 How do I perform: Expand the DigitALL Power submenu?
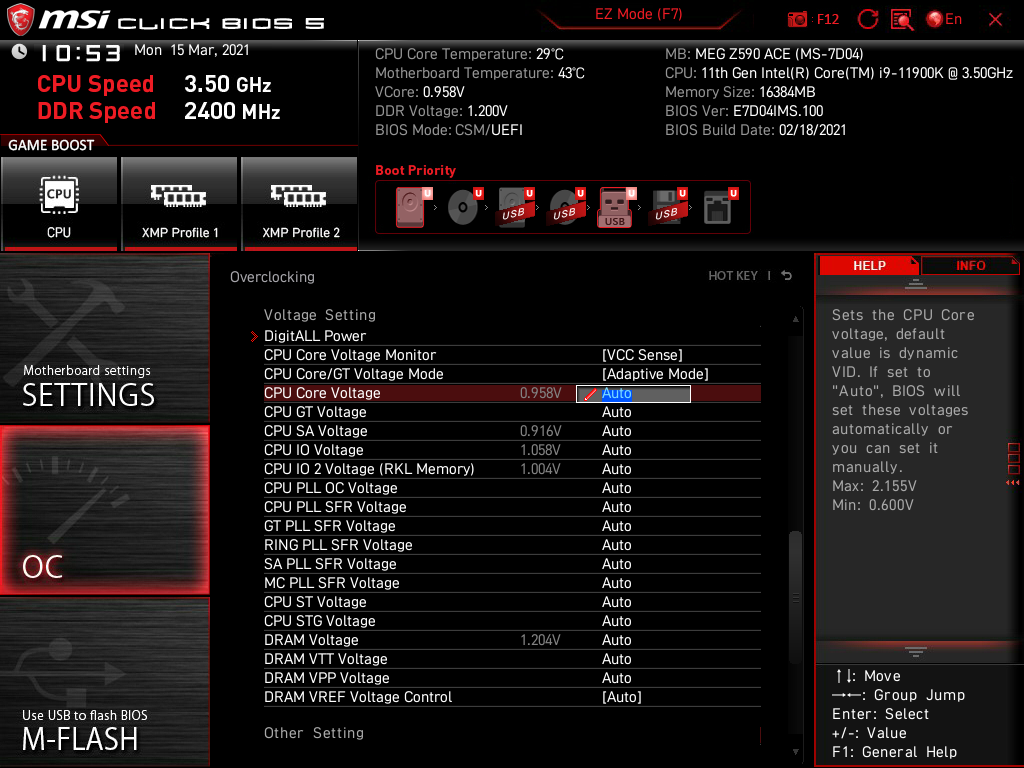(315, 336)
